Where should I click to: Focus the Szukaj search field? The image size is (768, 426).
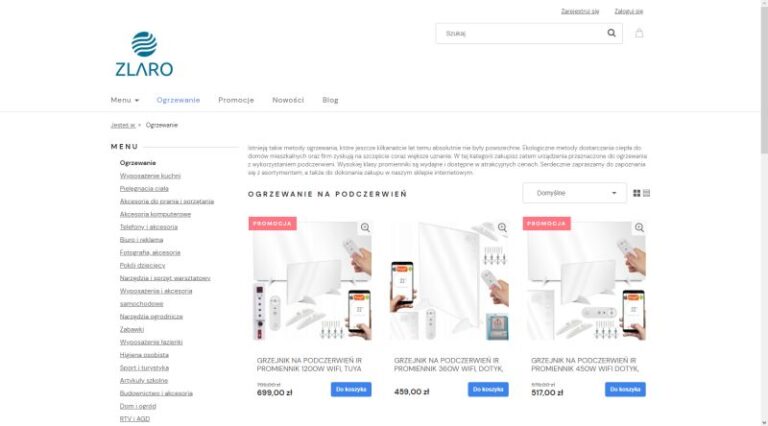tap(522, 33)
